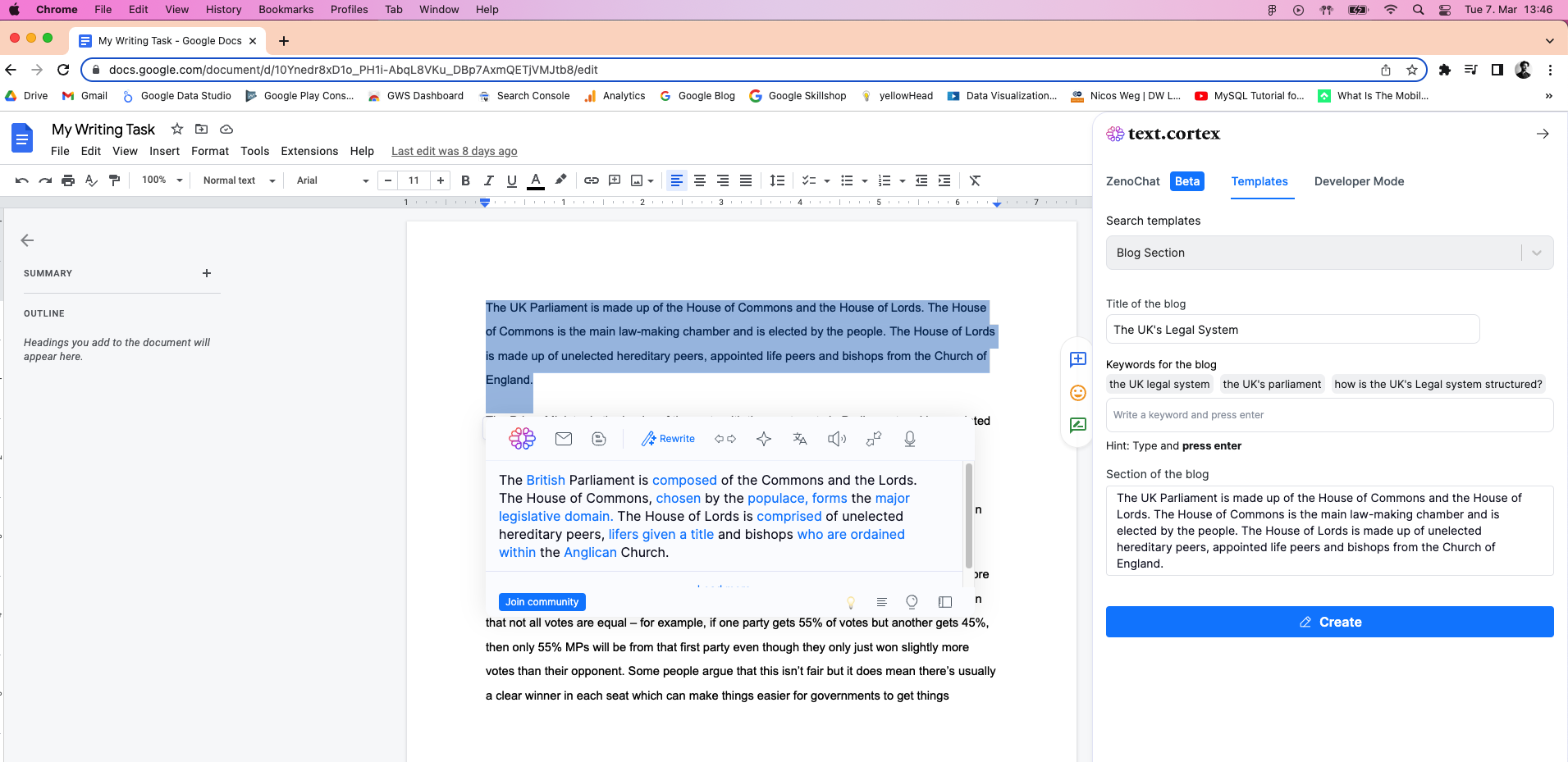Screen dimensions: 1568x762
Task: Click the keyword input field
Action: click(1329, 415)
